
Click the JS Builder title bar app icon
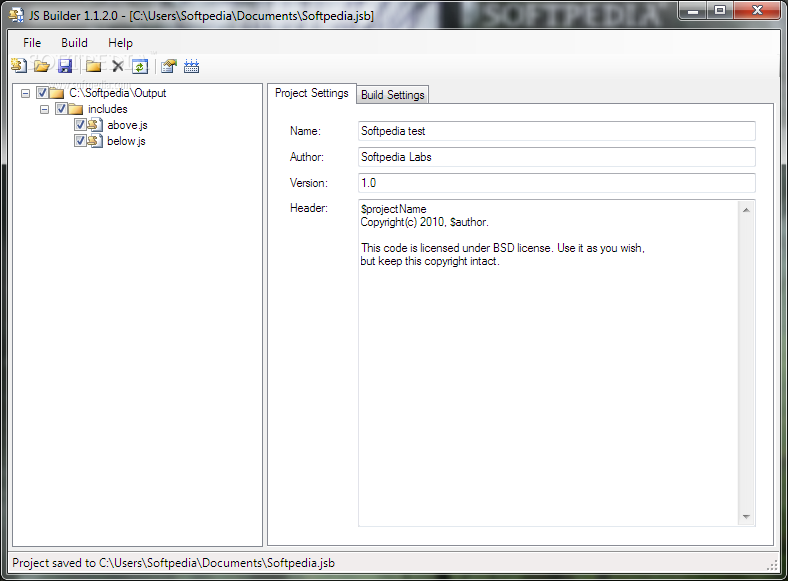16,15
